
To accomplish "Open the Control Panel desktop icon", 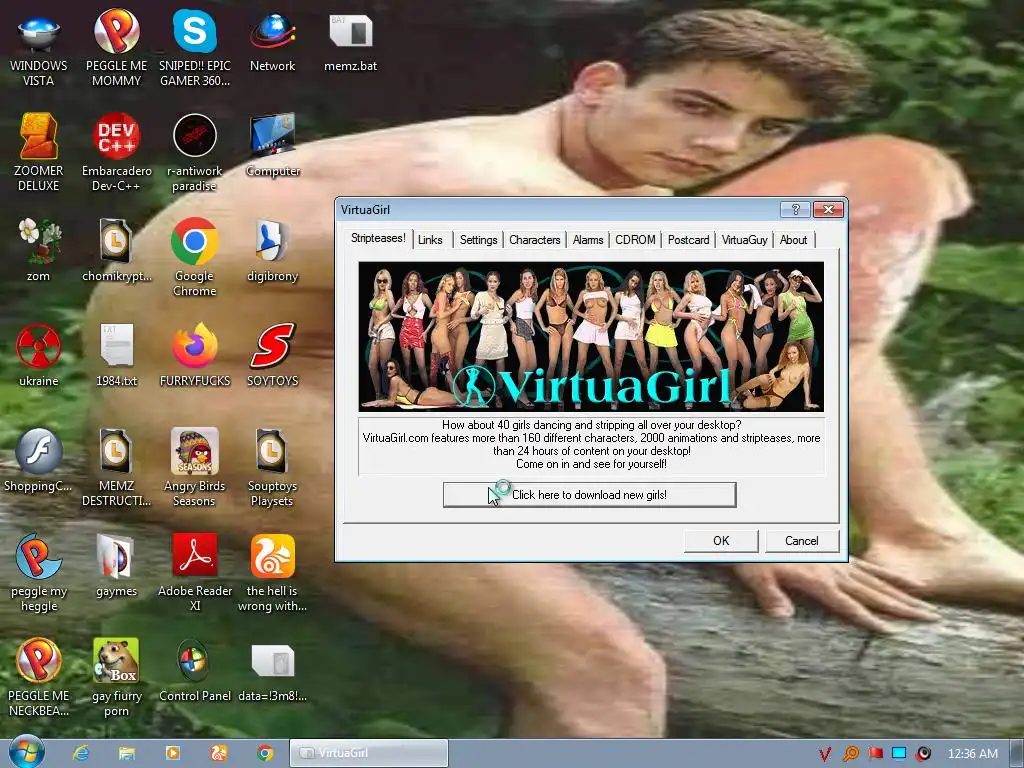I will (x=195, y=671).
